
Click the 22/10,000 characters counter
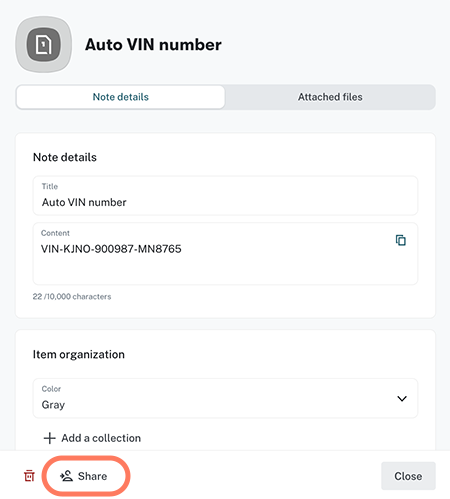click(x=72, y=296)
